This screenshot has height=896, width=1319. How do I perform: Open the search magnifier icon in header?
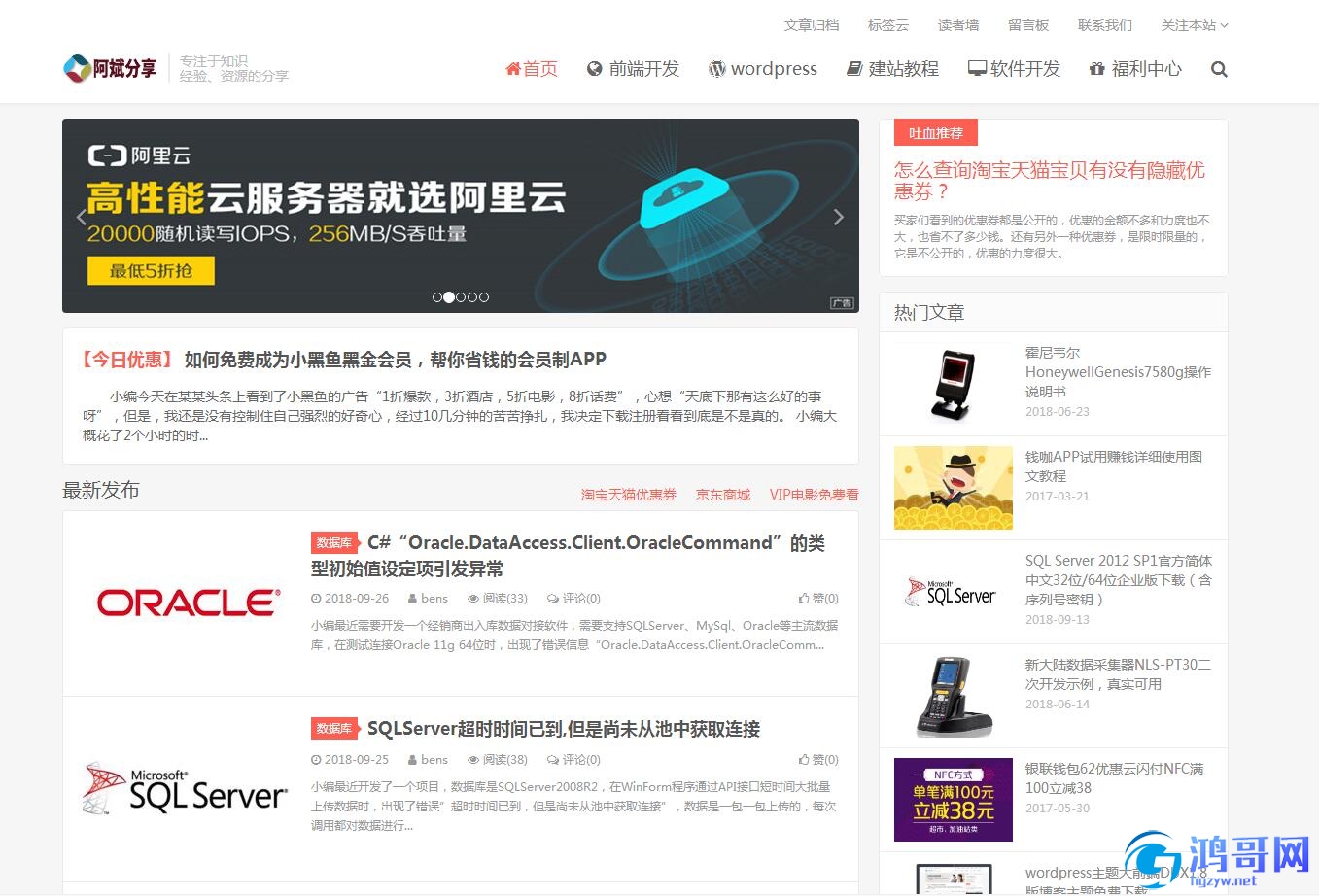pyautogui.click(x=1219, y=69)
